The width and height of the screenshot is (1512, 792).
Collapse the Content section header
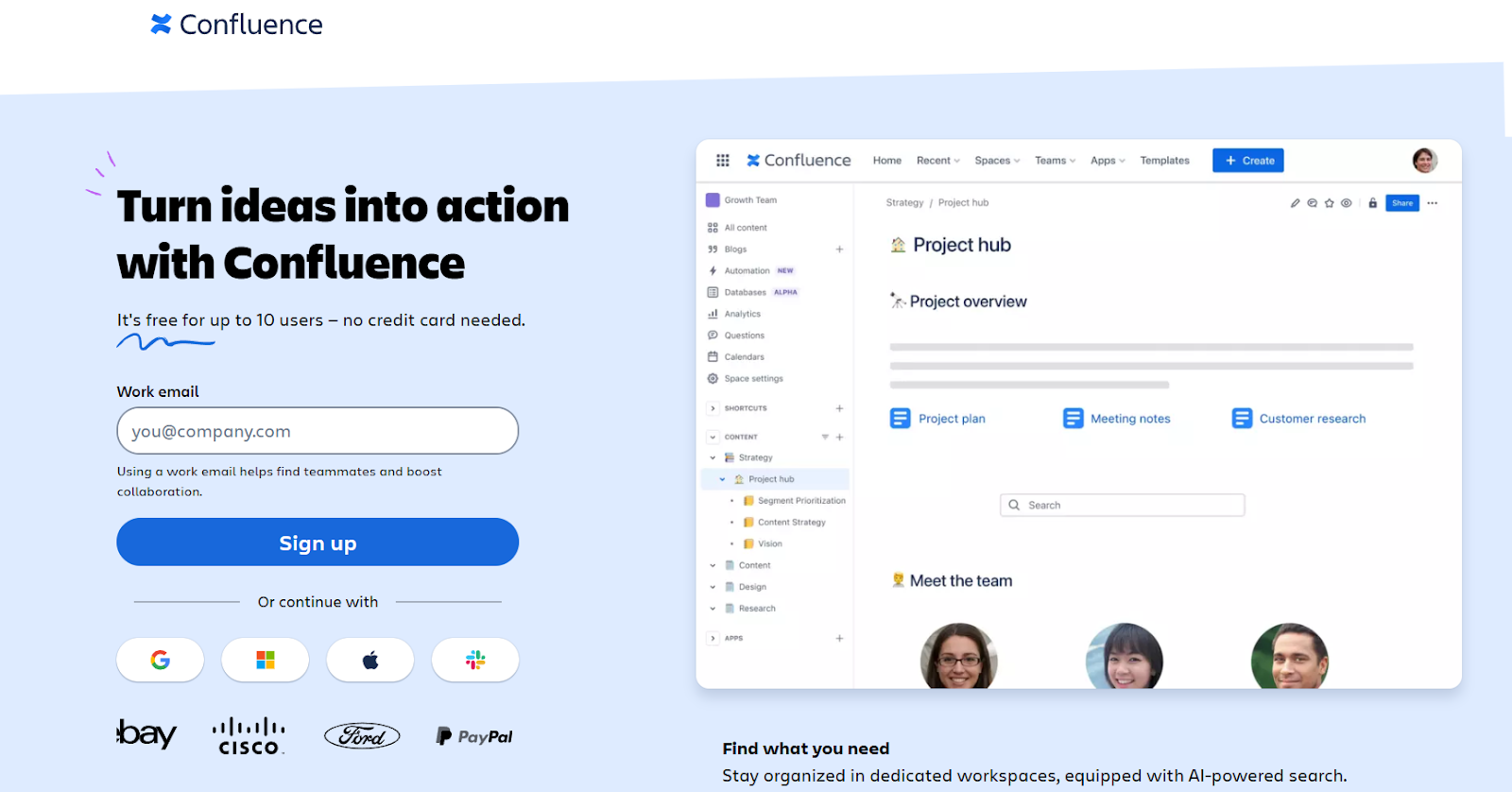pyautogui.click(x=713, y=438)
